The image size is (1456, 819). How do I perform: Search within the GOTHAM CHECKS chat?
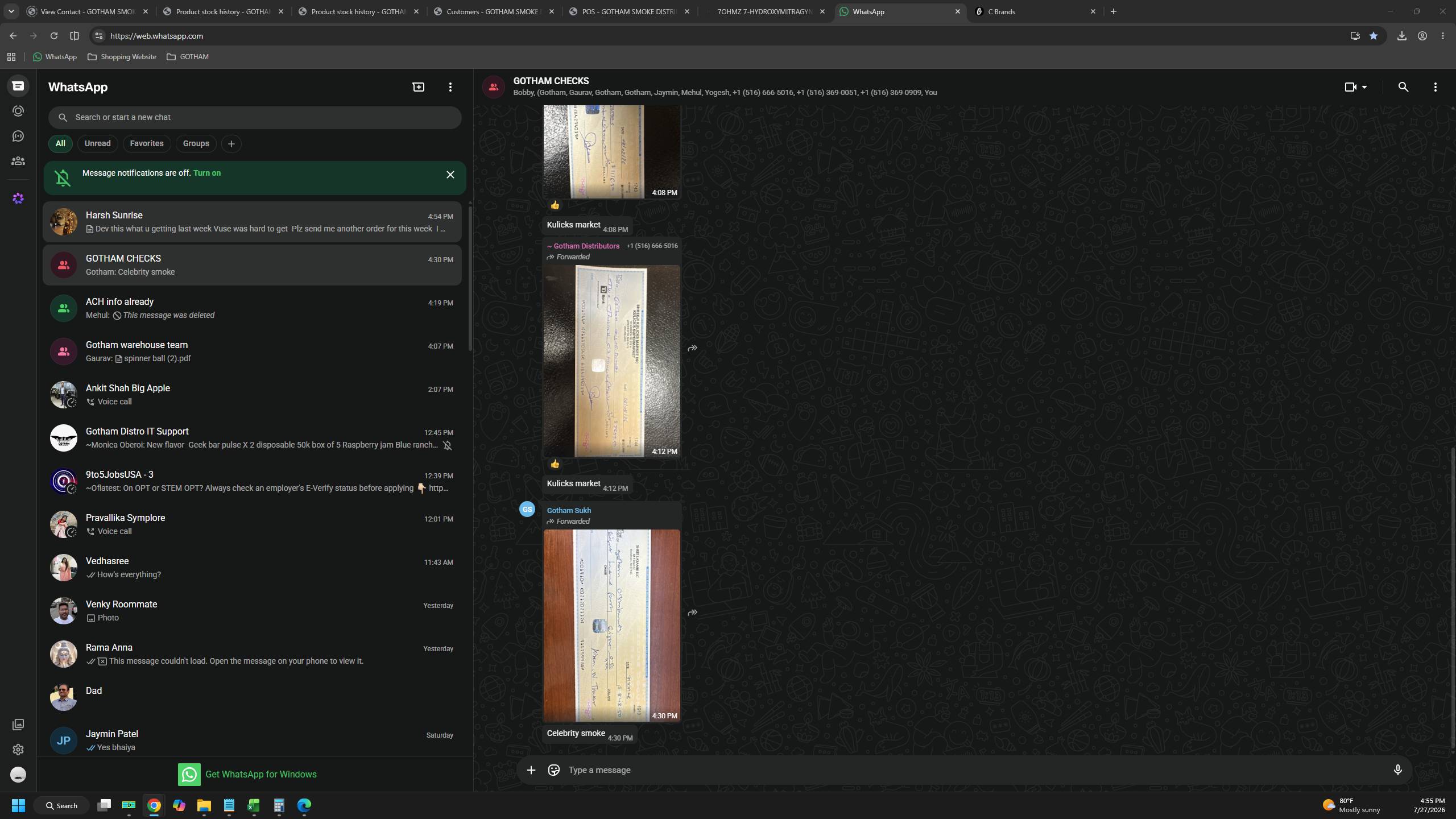coord(1403,87)
